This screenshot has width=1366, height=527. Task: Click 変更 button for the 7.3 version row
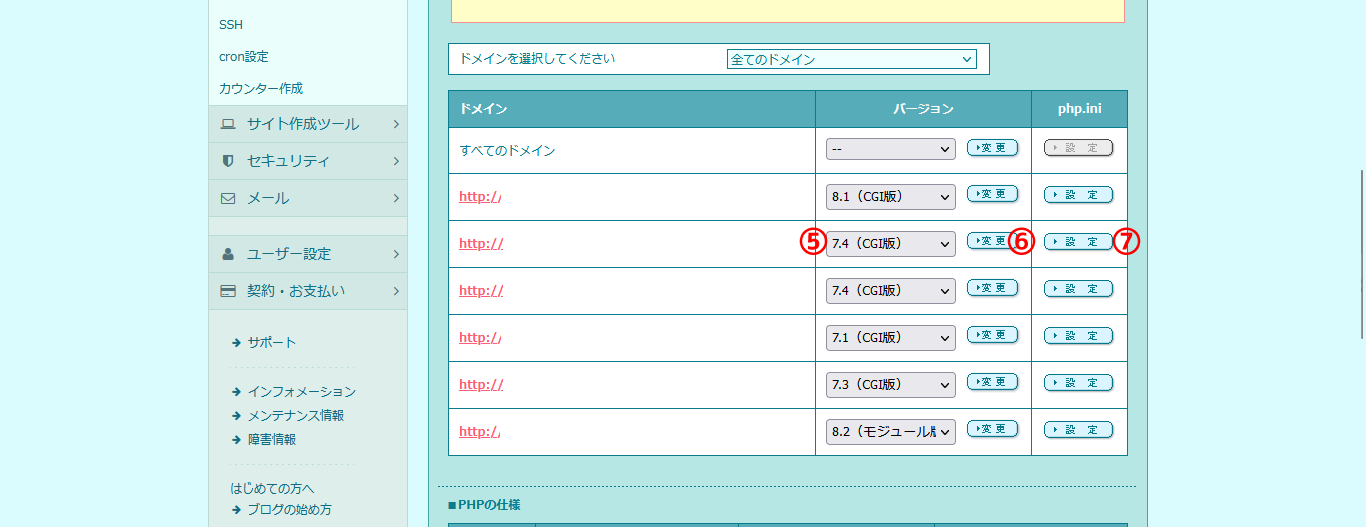coord(992,382)
